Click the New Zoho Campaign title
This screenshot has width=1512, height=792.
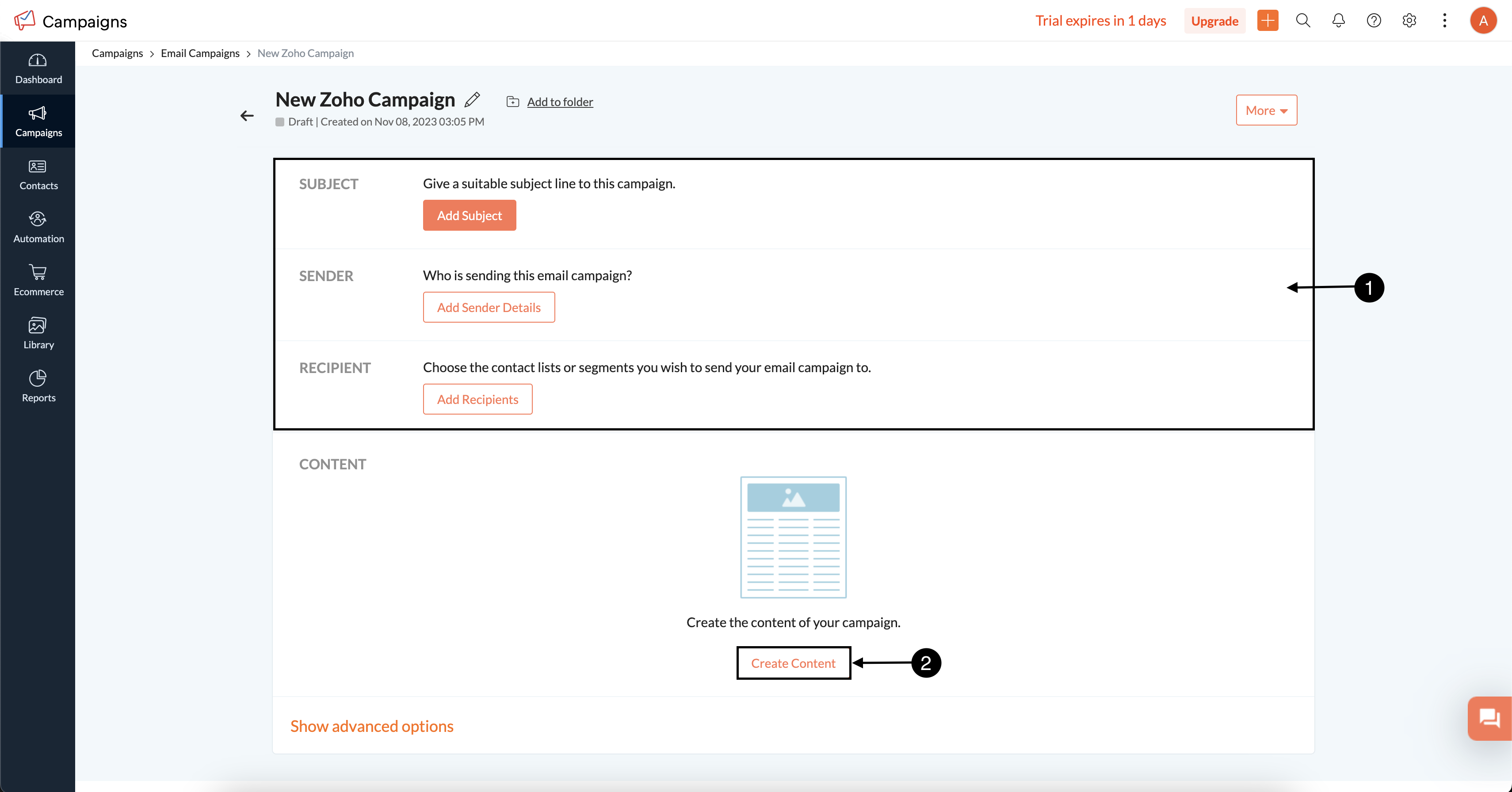[x=365, y=100]
